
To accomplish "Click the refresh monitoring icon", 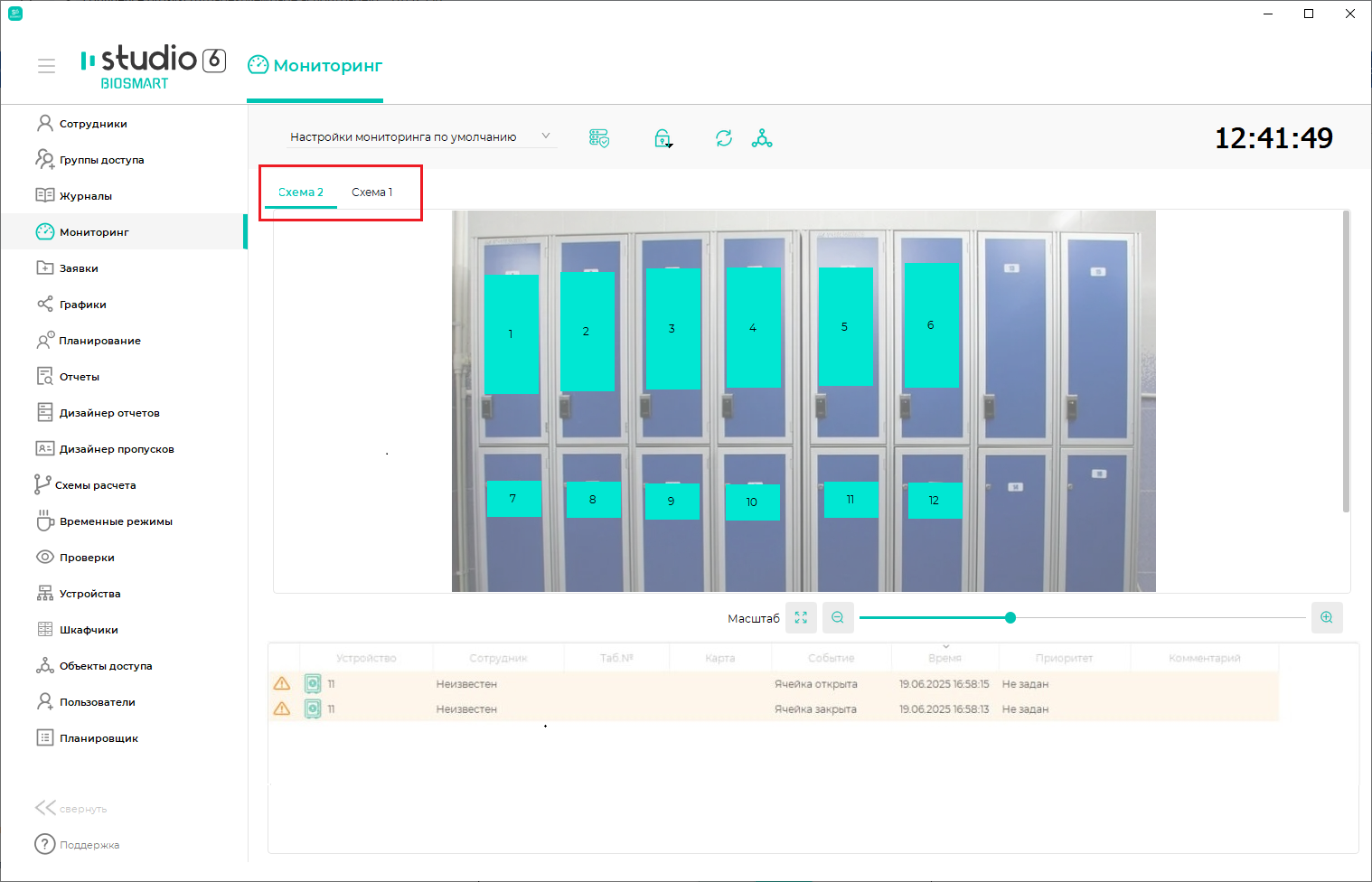I will click(x=724, y=138).
